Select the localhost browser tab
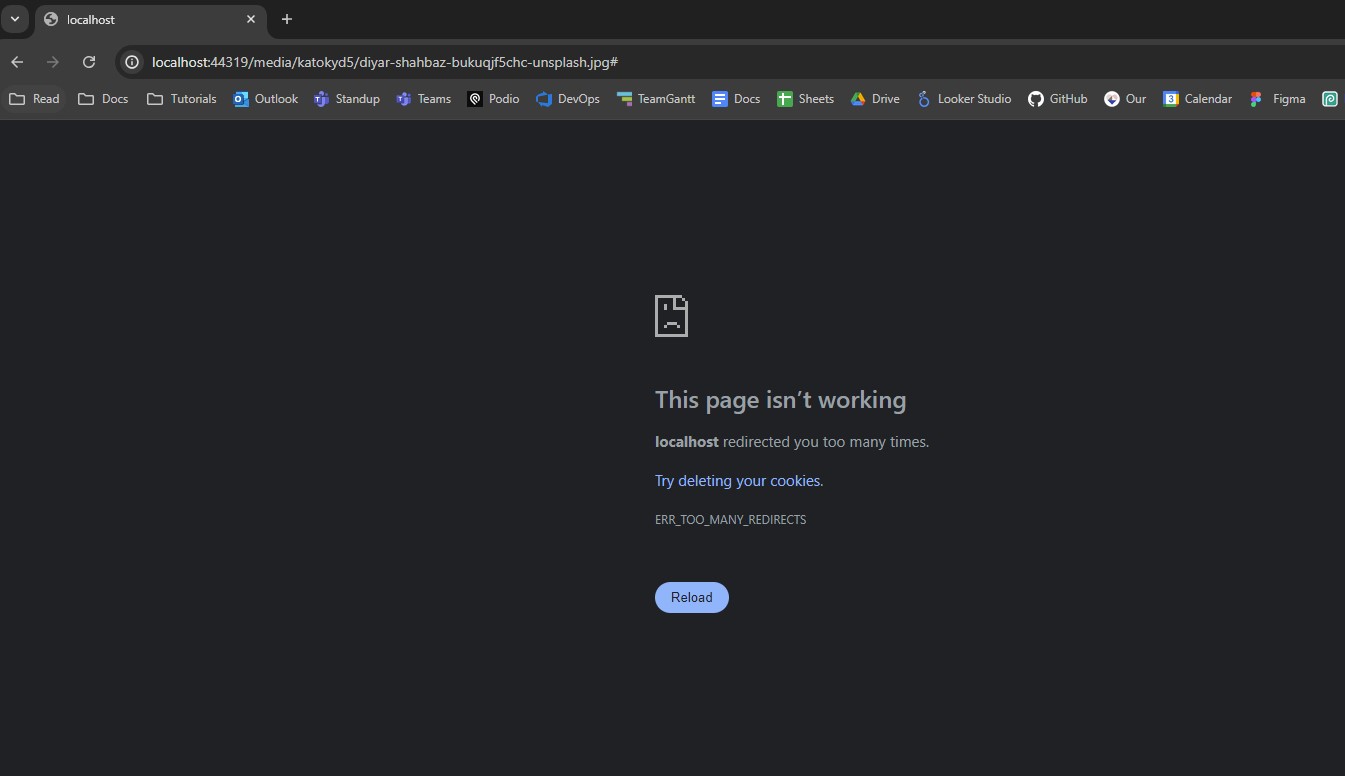 140,19
